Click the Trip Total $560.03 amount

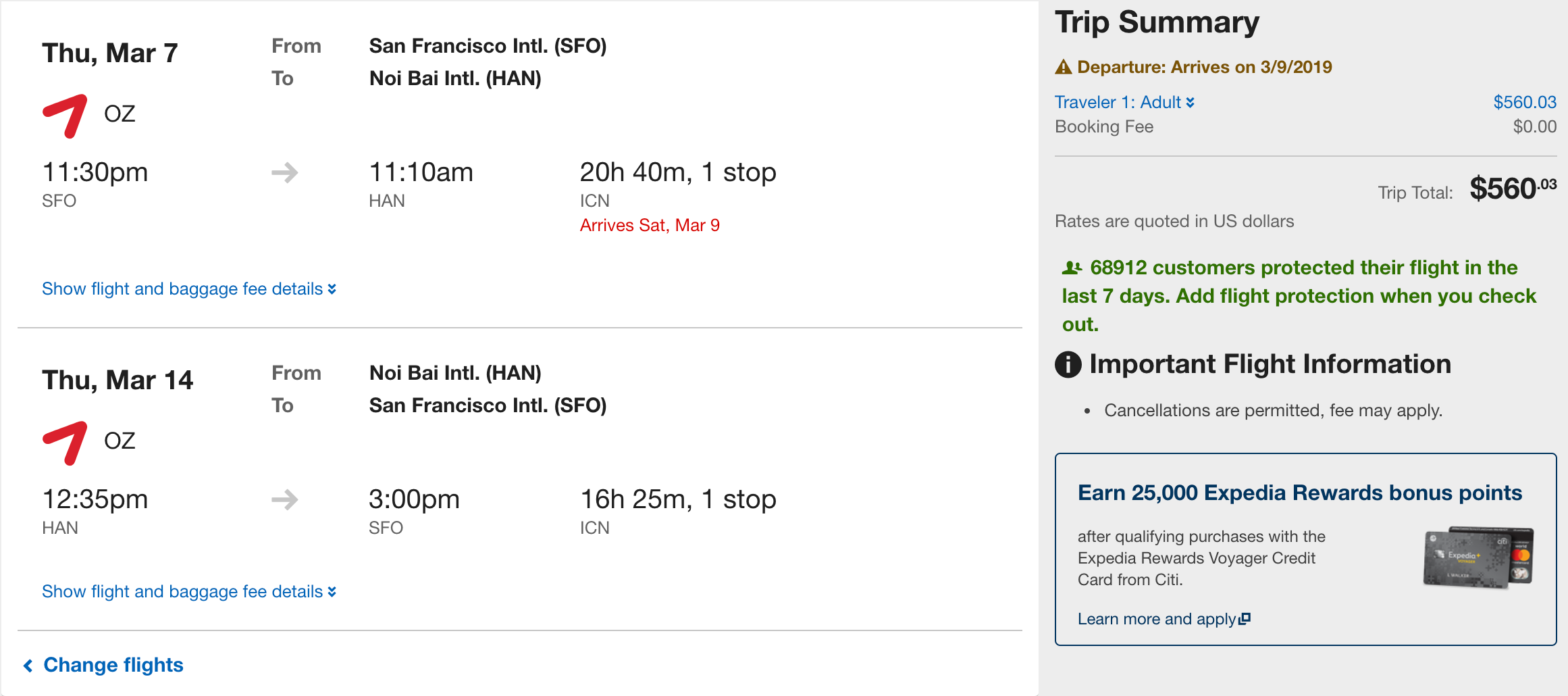tap(1512, 189)
